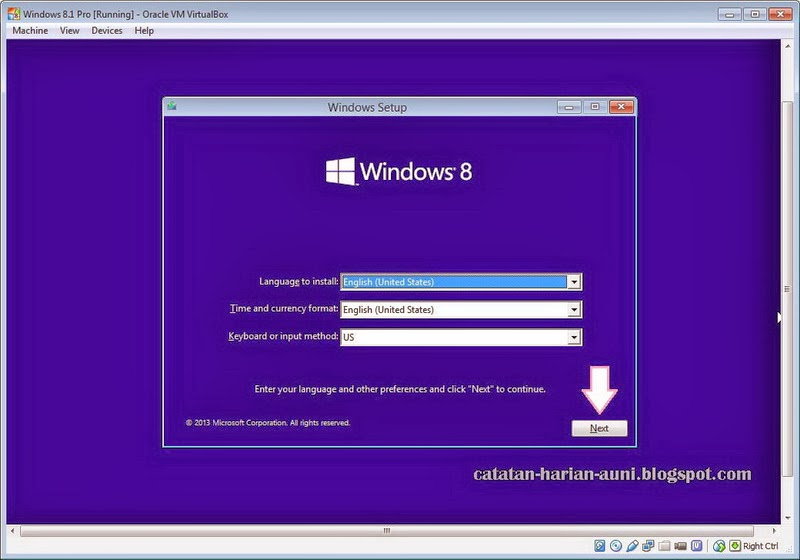Click the mouse integration status icon

(x=719, y=546)
